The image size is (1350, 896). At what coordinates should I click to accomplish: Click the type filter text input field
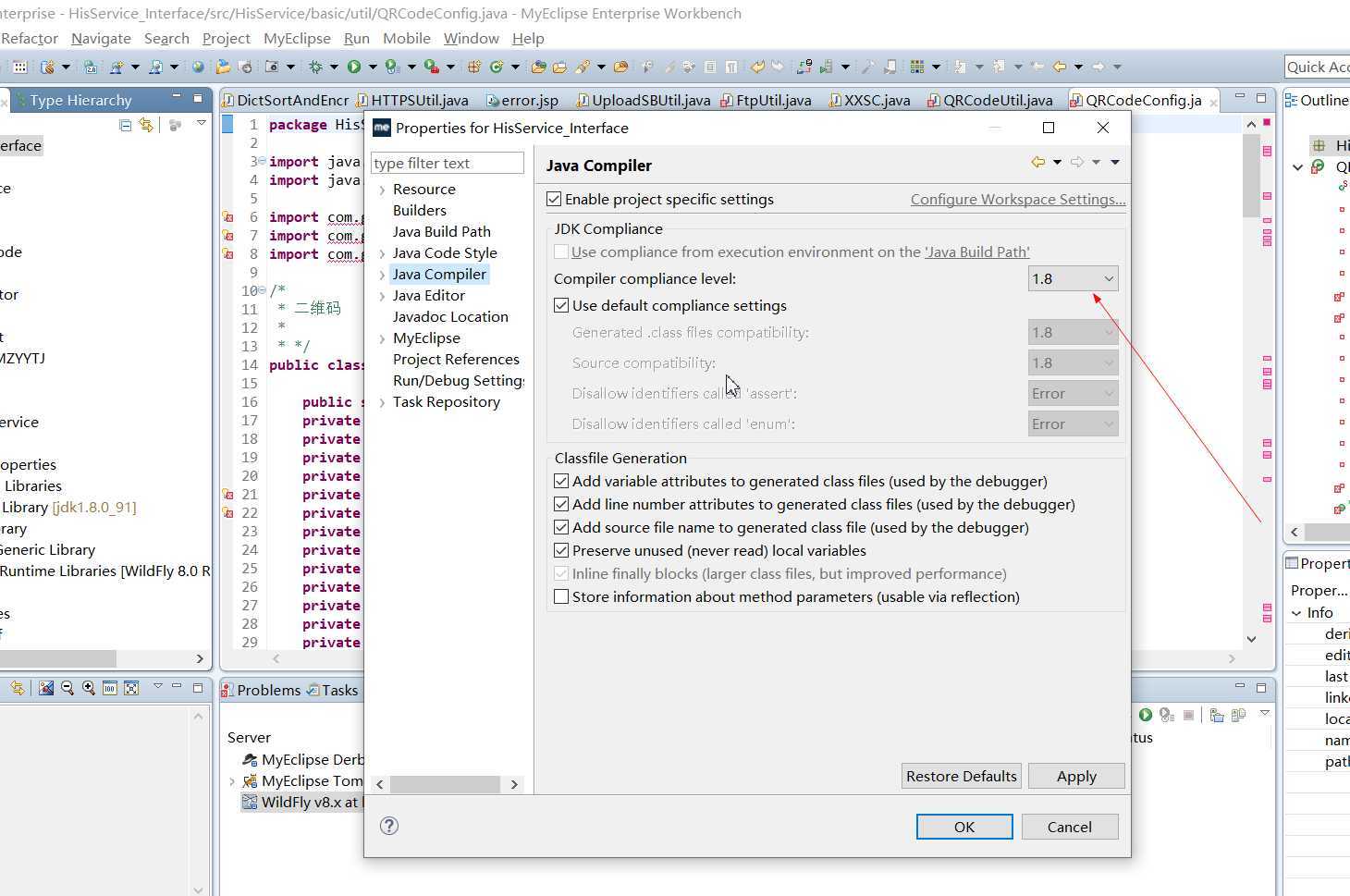coord(448,163)
